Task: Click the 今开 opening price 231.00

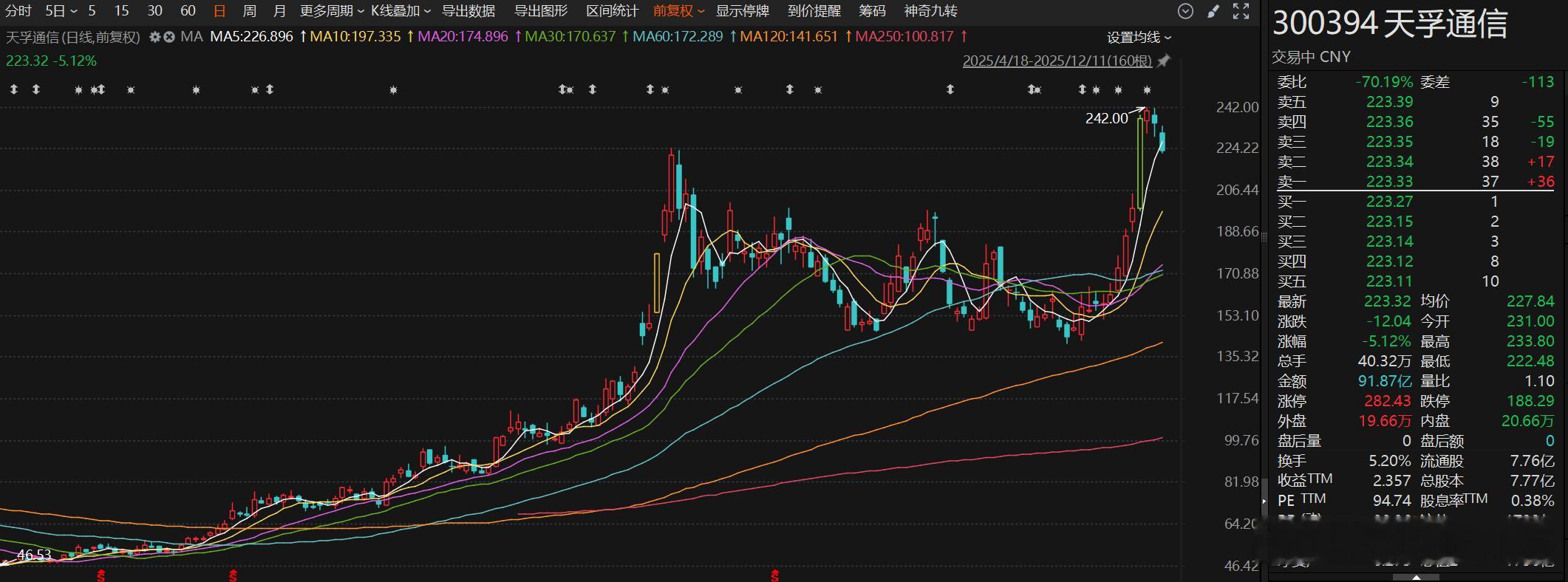Action: 1530,321
